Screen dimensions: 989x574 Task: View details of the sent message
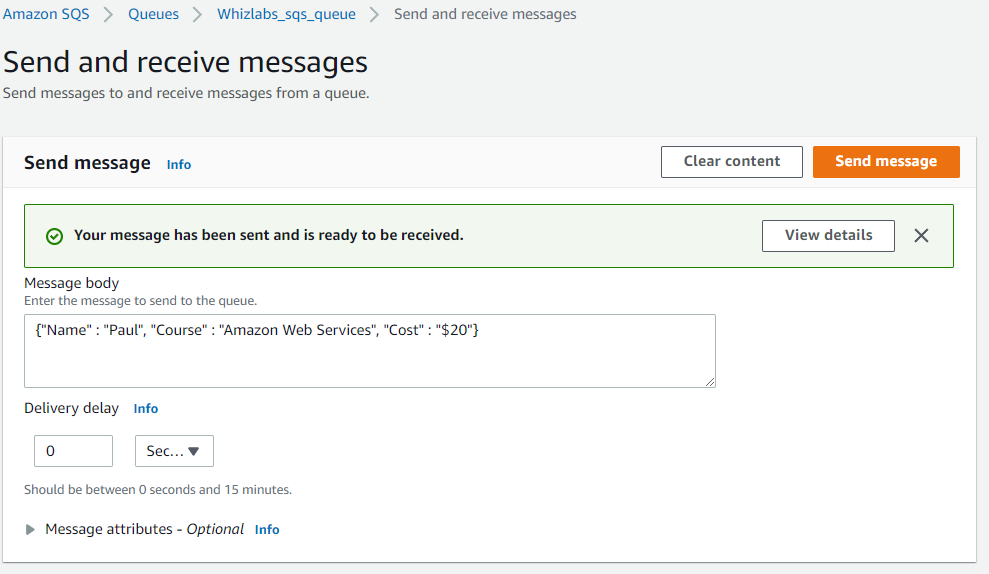click(x=828, y=236)
